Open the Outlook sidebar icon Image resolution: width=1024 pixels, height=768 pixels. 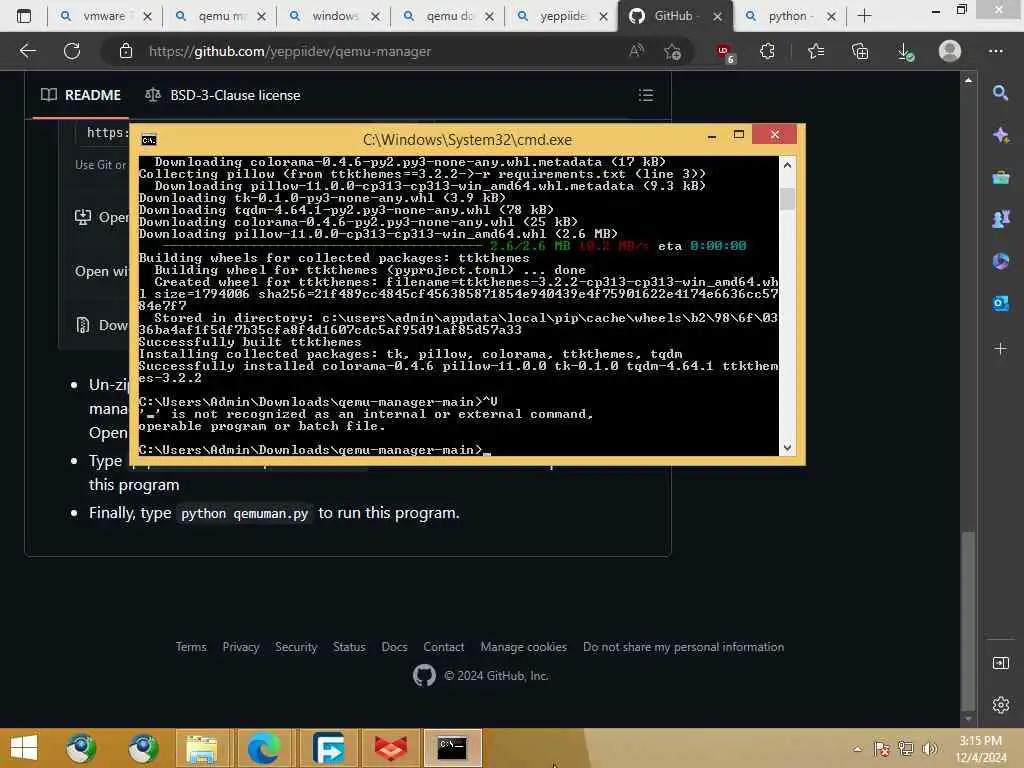(x=1000, y=303)
